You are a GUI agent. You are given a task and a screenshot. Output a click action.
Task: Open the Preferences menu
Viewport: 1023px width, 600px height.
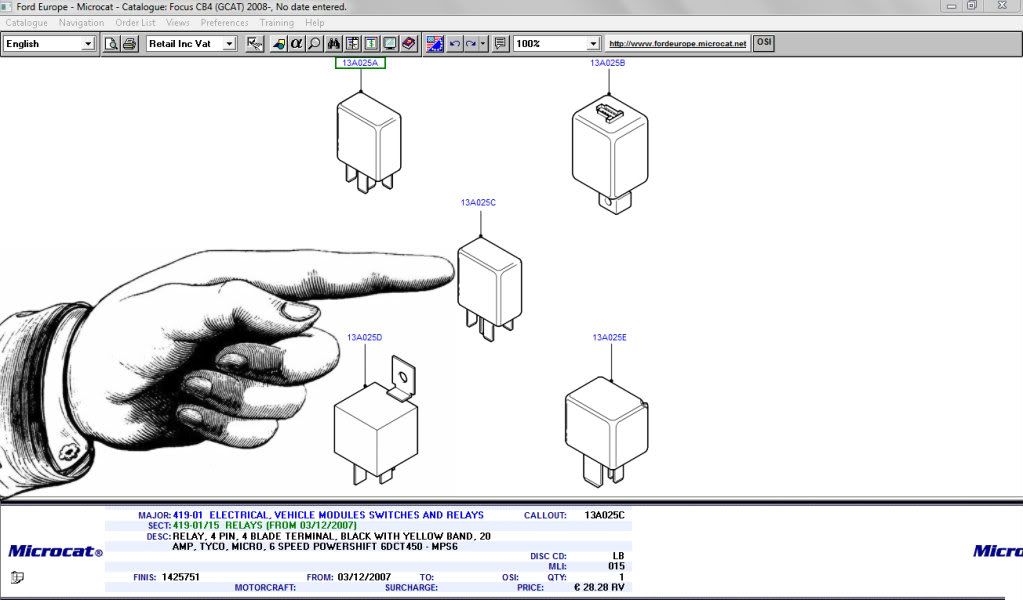click(x=224, y=23)
